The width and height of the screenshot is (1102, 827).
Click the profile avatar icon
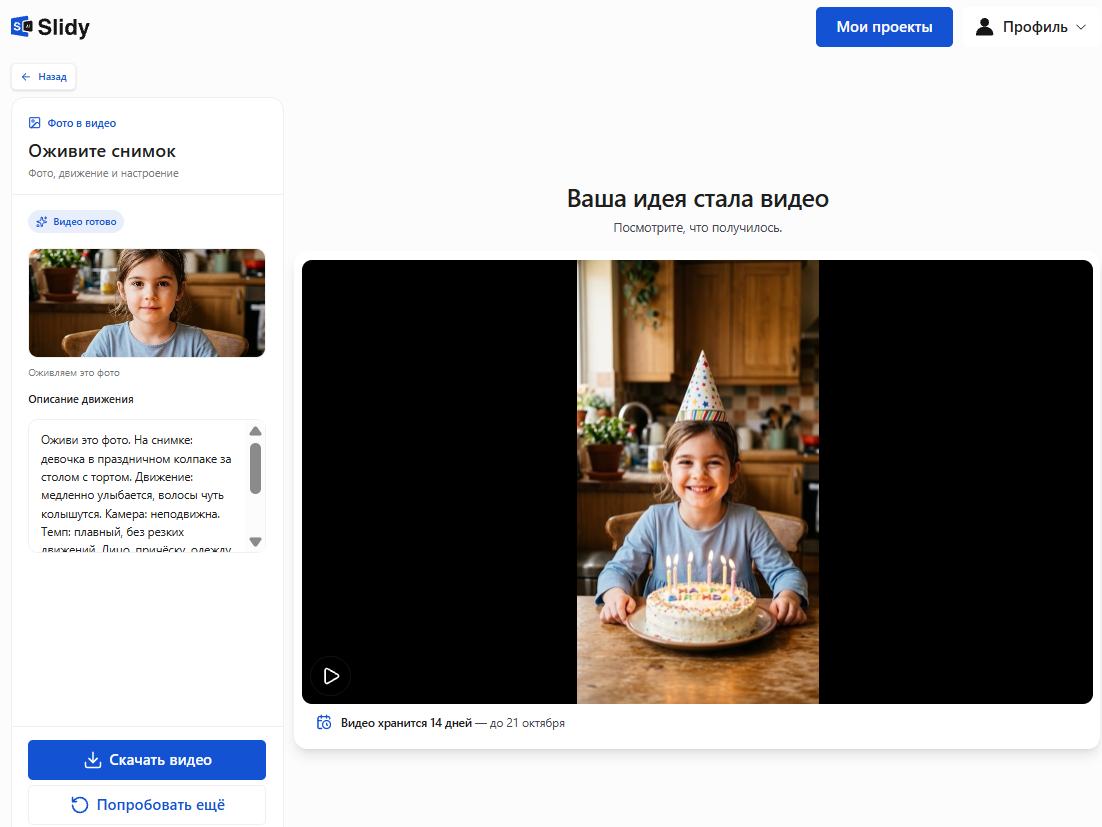[985, 27]
